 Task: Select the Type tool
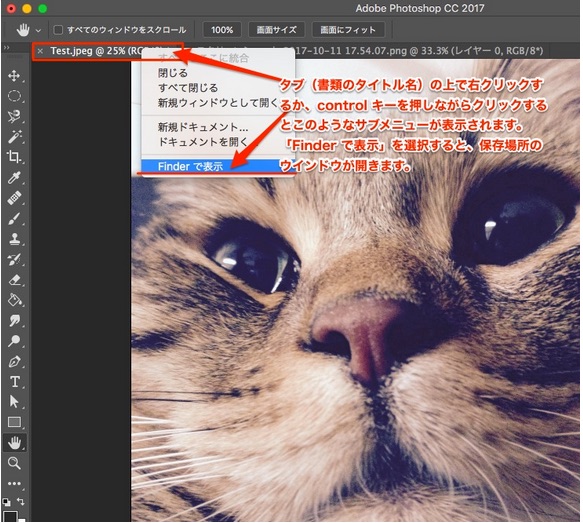click(14, 381)
